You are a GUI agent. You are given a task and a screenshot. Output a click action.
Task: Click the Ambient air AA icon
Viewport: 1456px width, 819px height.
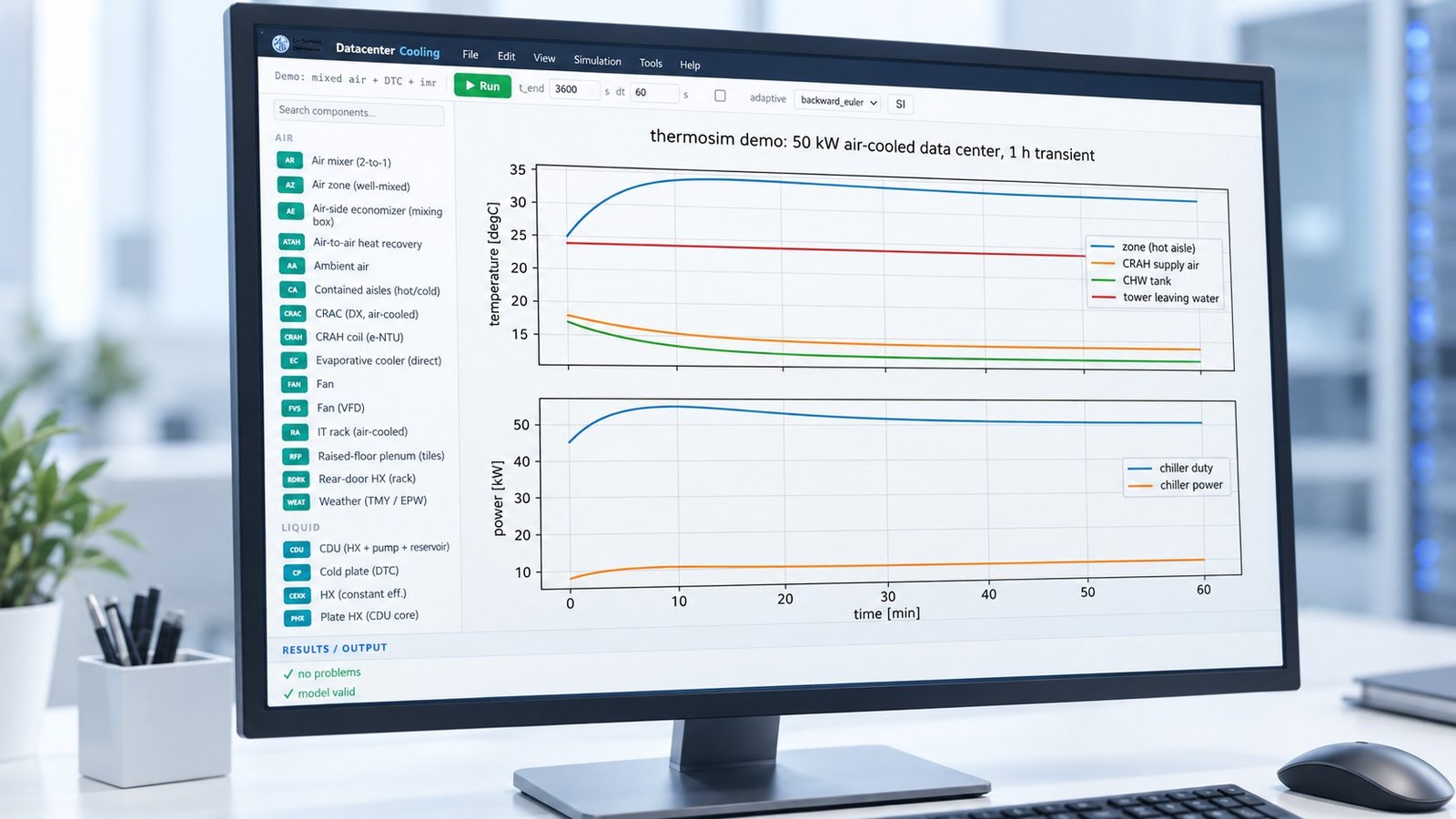point(292,266)
